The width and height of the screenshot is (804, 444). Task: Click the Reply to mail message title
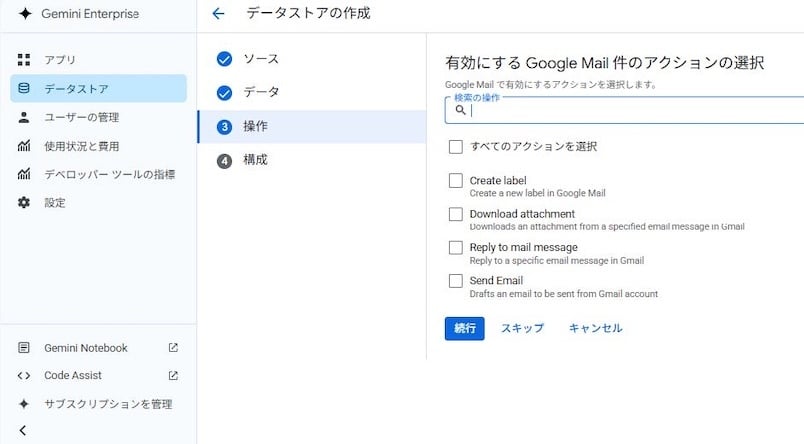524,247
